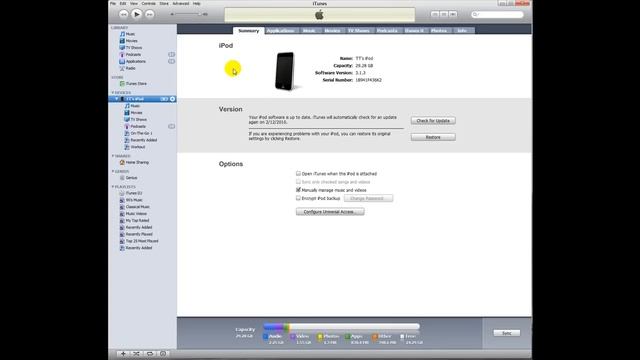Select Music in the Library section
Screen dimensions: 640x360
127,34
